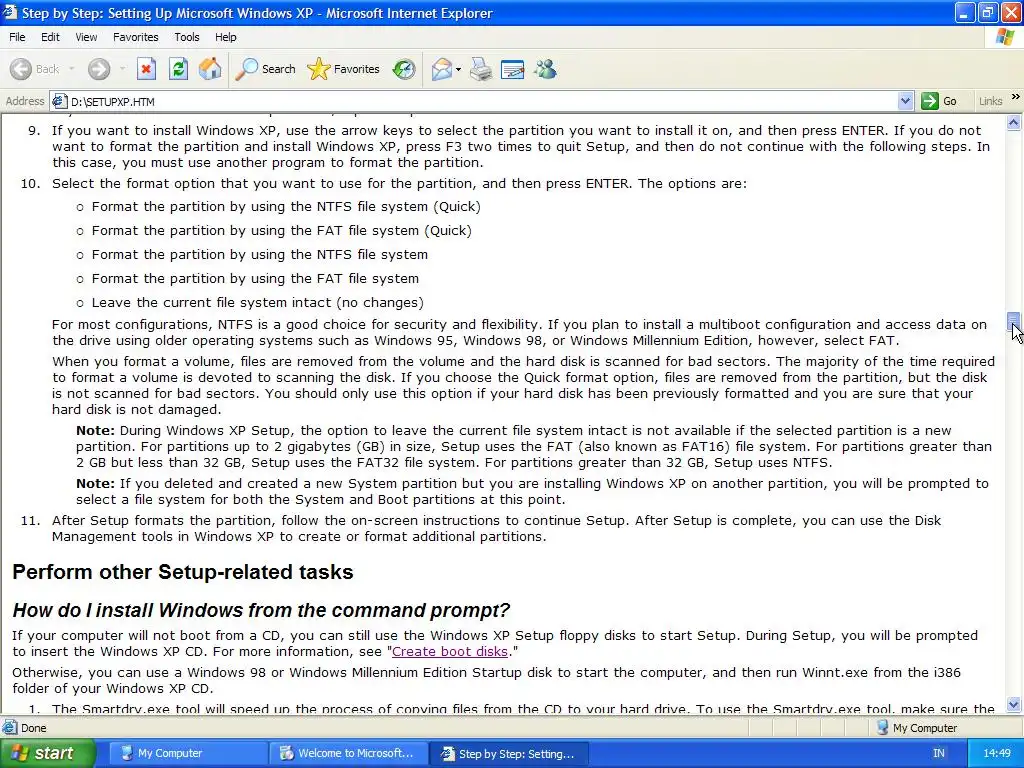The height and width of the screenshot is (768, 1024).
Task: Open History clock icon
Action: [404, 69]
